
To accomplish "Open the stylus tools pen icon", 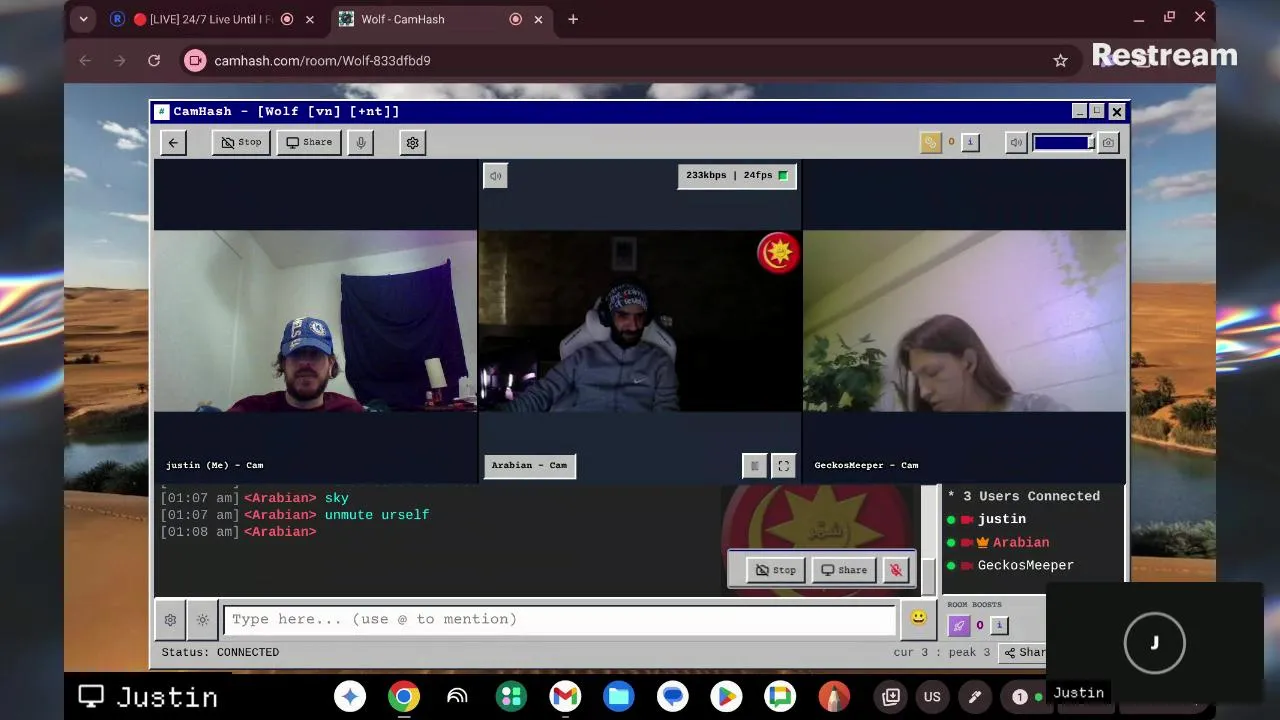I will click(x=975, y=696).
